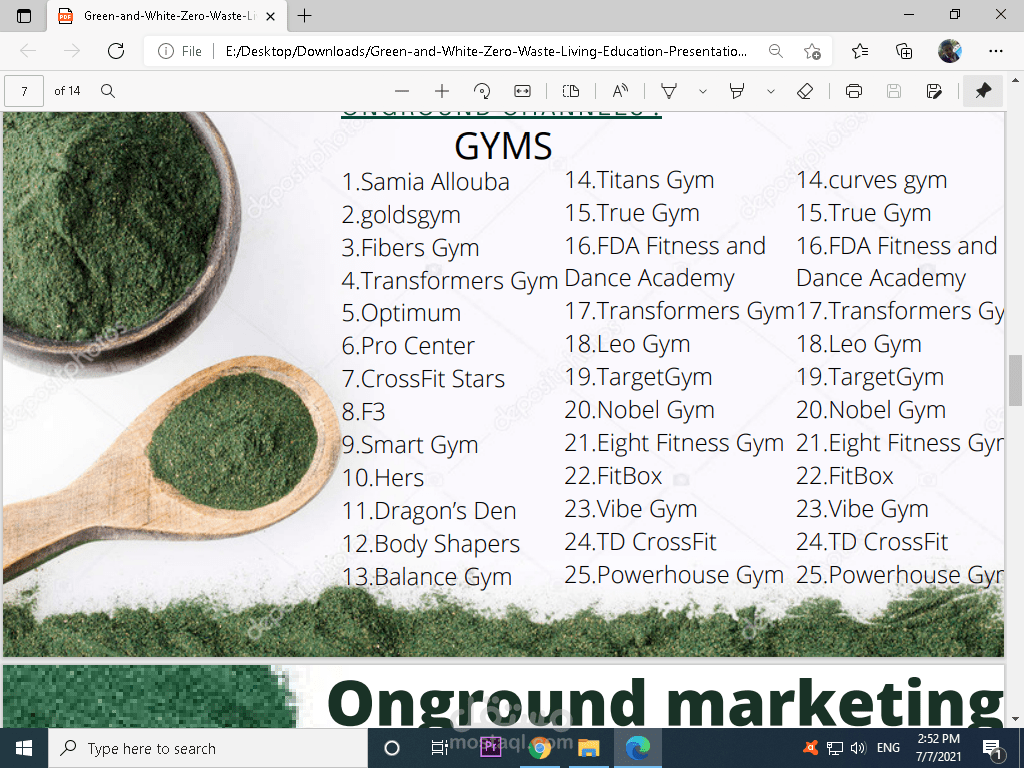
Task: Click the Save icon
Action: [894, 91]
